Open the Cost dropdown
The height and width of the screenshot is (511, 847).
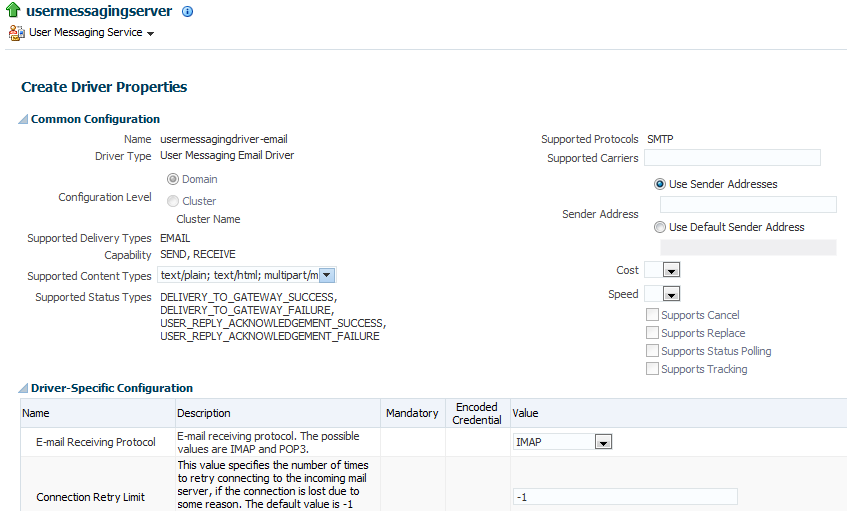(x=671, y=270)
